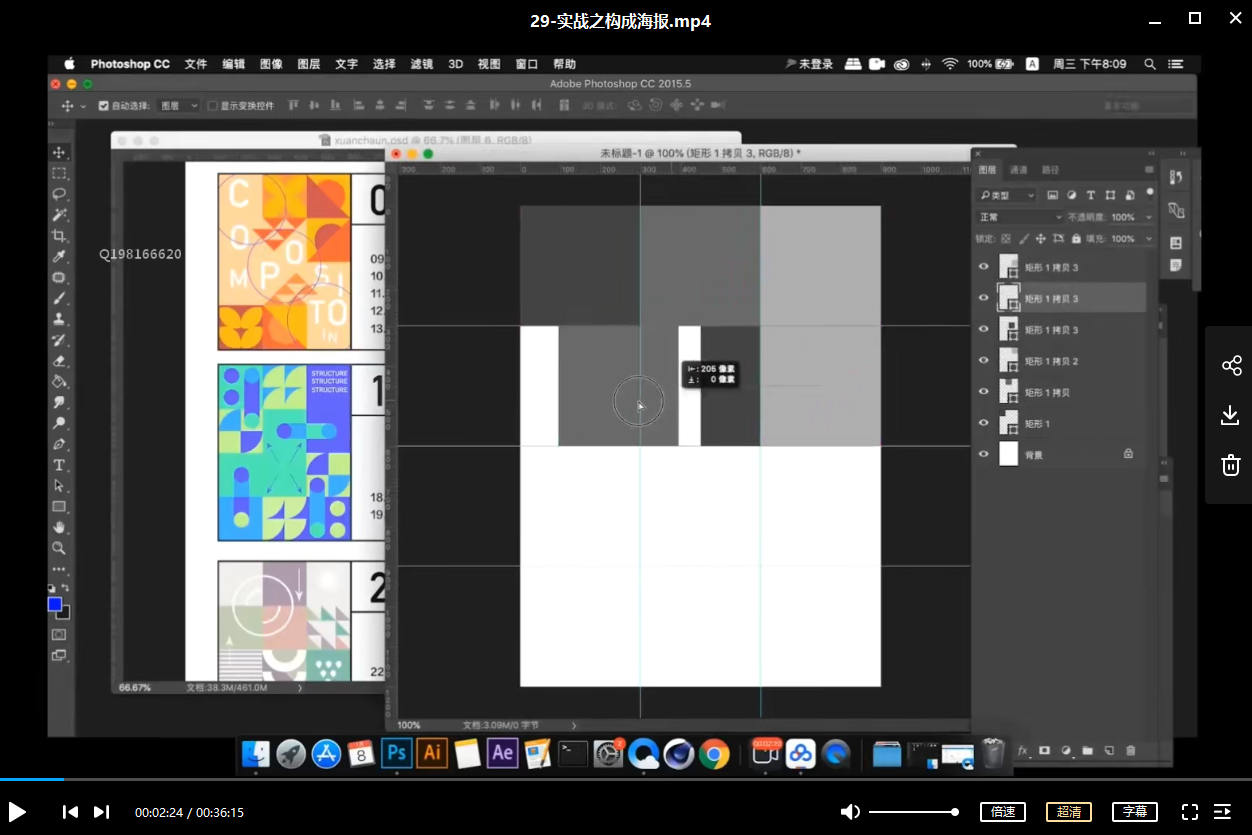This screenshot has height=835, width=1252.
Task: Click the 倍速 playback speed button
Action: [1003, 812]
